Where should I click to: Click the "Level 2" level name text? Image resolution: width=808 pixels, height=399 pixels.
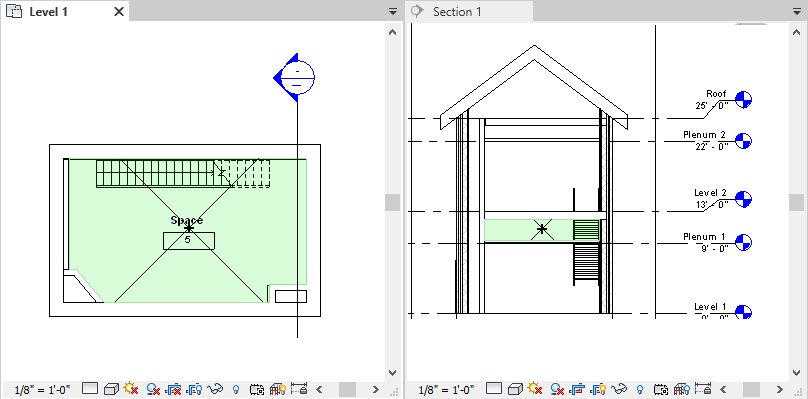pos(710,193)
